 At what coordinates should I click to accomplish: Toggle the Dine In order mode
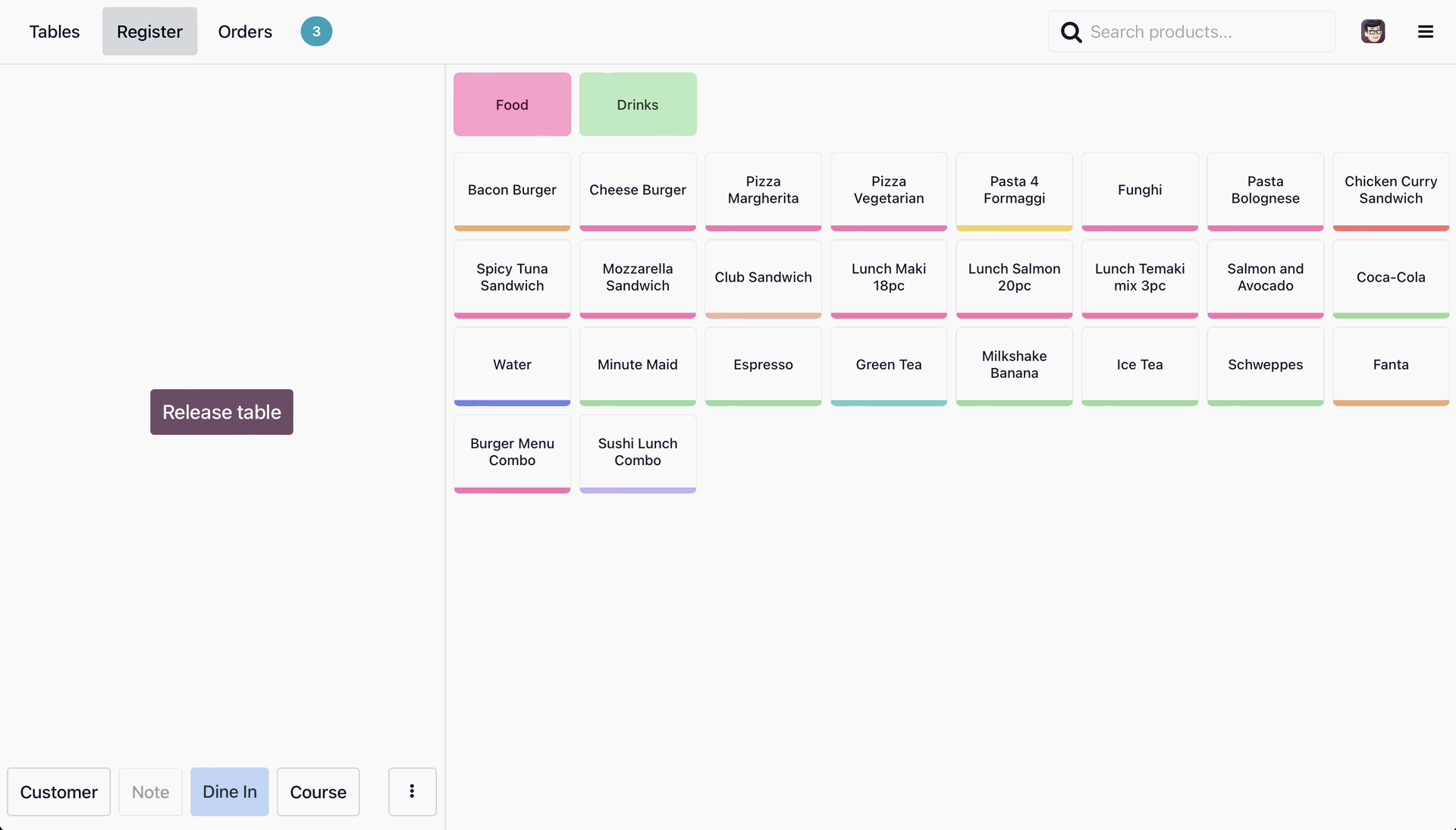(x=229, y=791)
